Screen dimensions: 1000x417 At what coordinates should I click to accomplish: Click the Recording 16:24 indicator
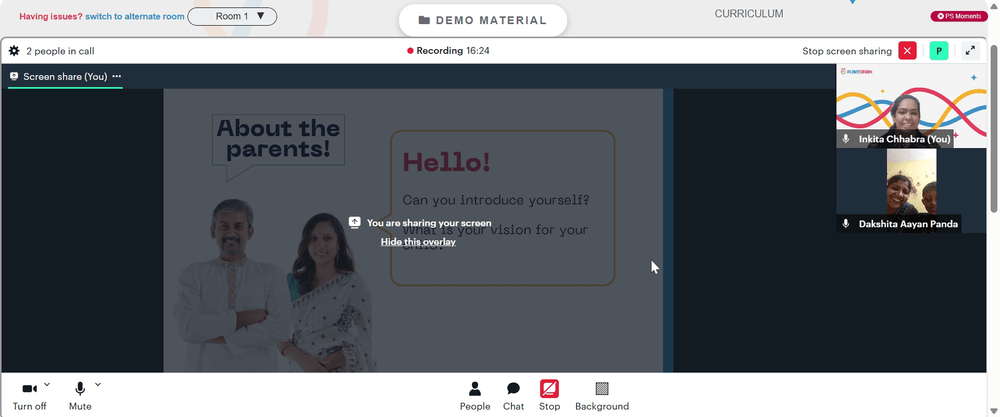coord(448,51)
